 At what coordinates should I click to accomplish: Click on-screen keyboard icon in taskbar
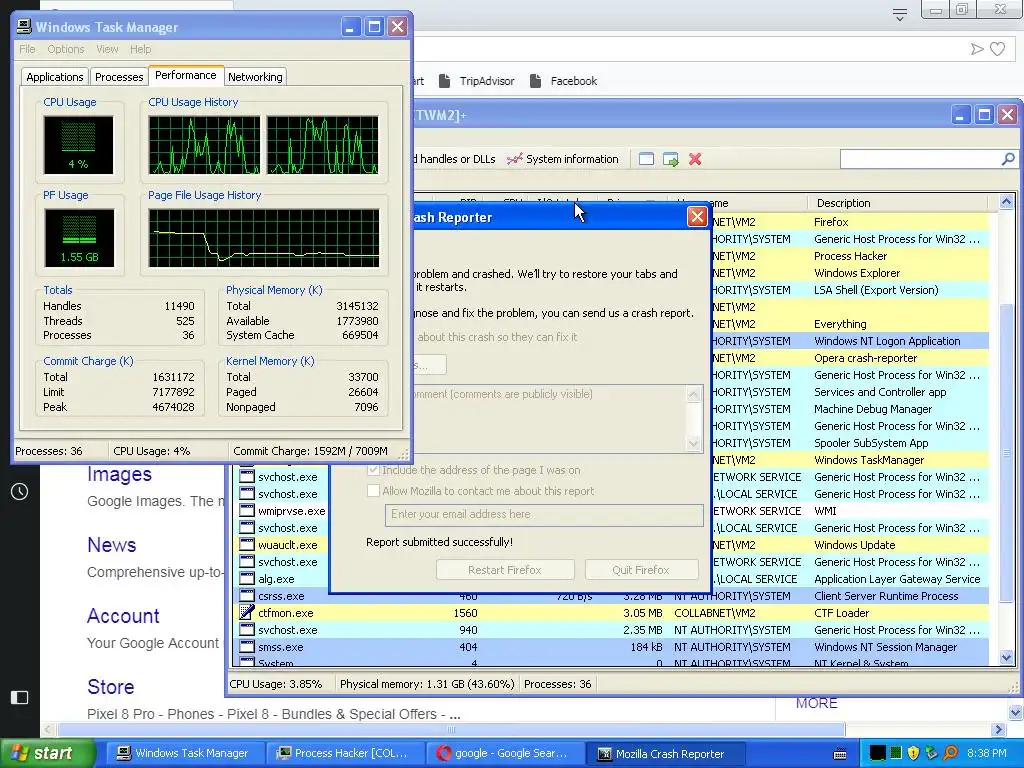click(x=840, y=754)
